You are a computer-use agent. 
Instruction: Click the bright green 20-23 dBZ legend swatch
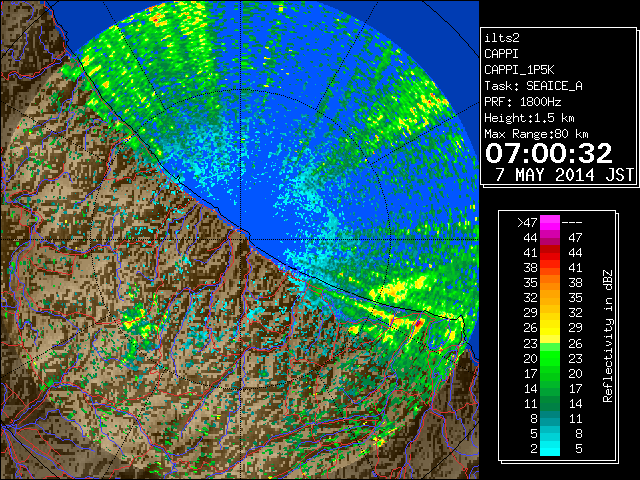coord(550,358)
